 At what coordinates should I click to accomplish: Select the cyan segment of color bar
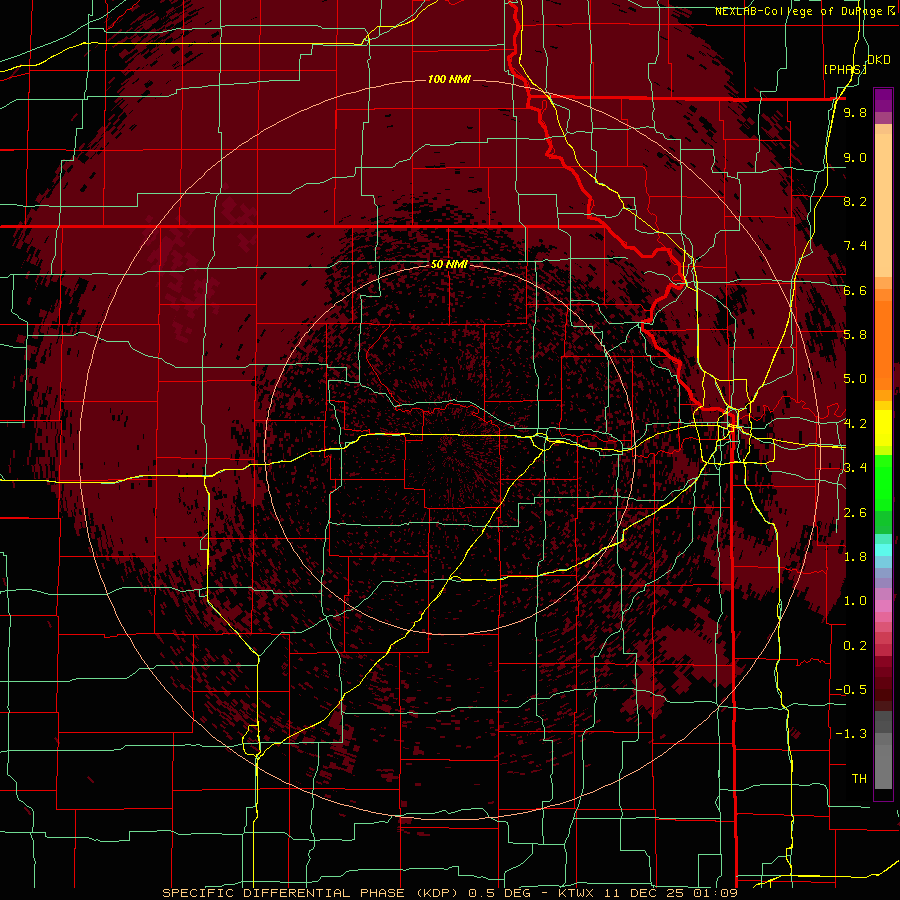[x=883, y=549]
